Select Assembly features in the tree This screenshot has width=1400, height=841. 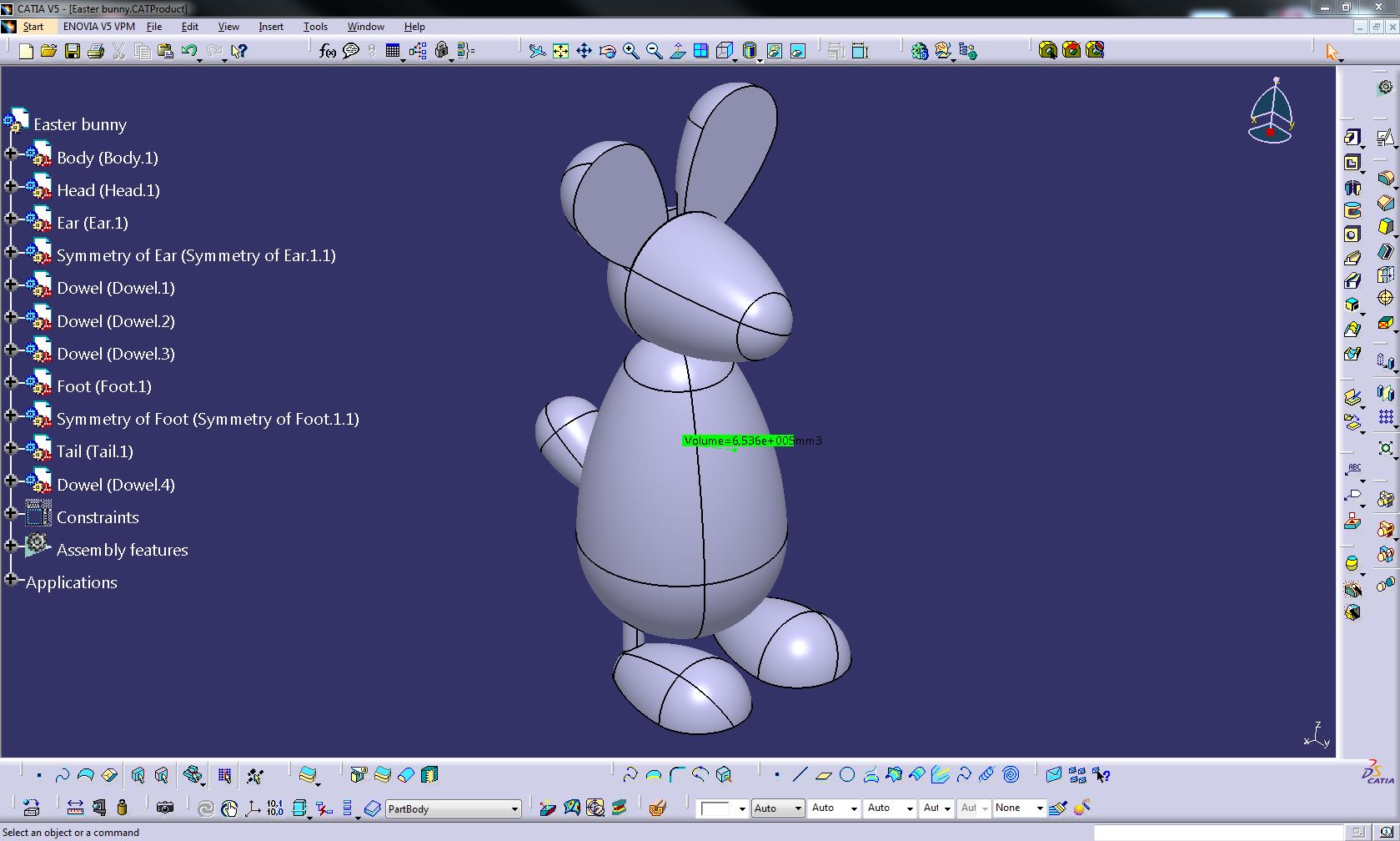[123, 550]
